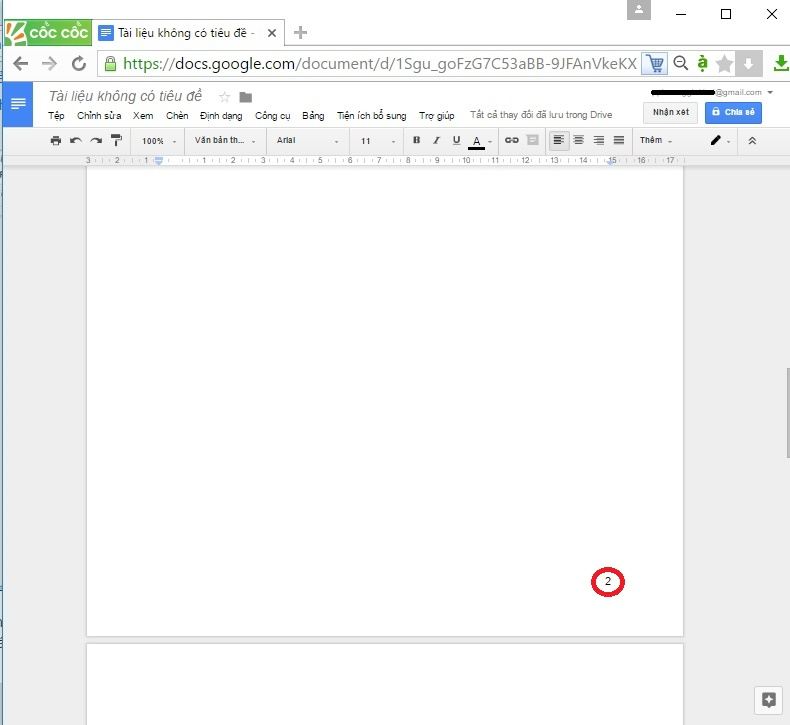The image size is (790, 725).
Task: Click the zoom magnifier icon in address bar
Action: [681, 63]
